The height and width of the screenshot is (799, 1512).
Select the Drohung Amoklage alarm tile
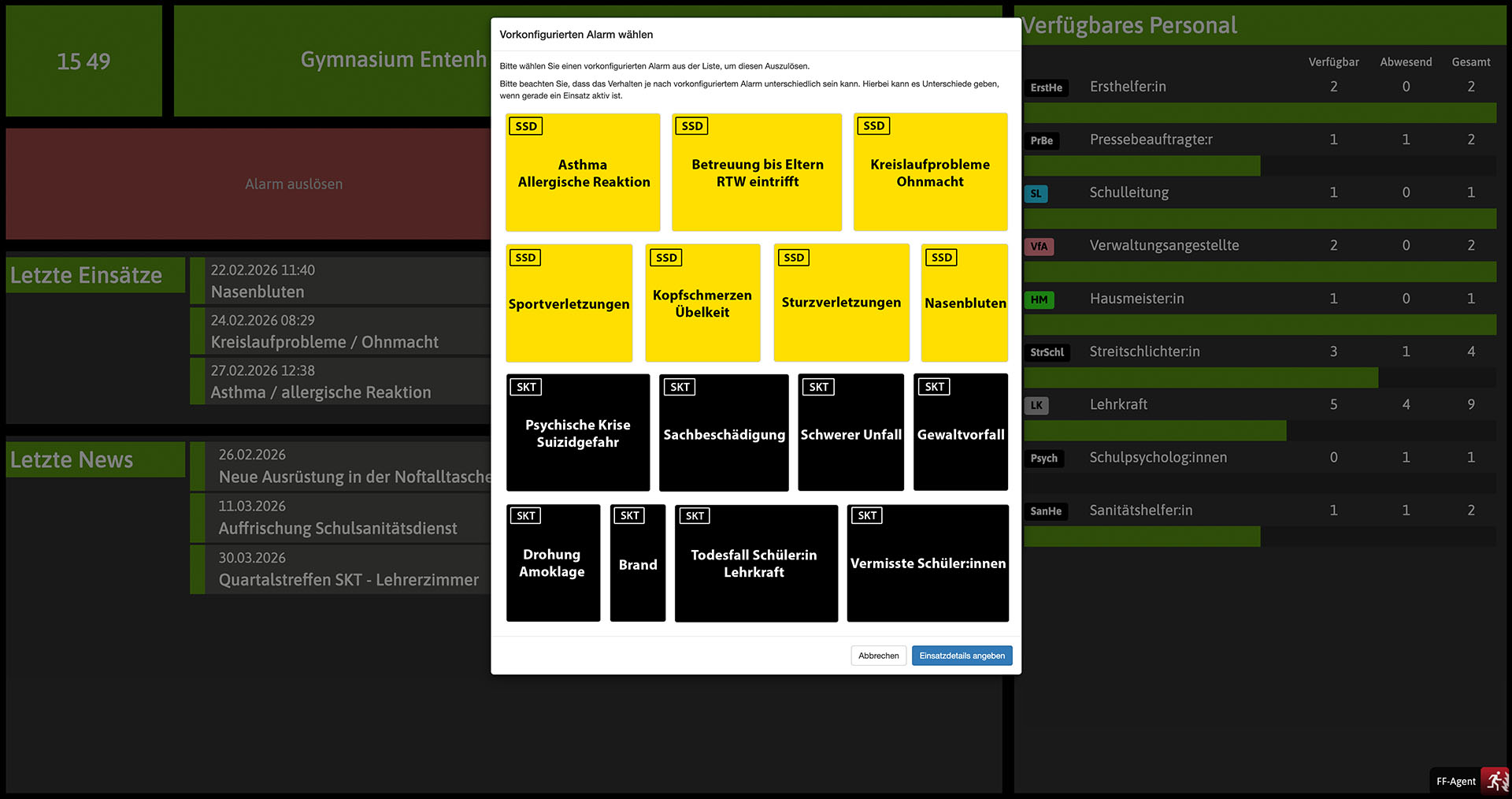tap(553, 563)
